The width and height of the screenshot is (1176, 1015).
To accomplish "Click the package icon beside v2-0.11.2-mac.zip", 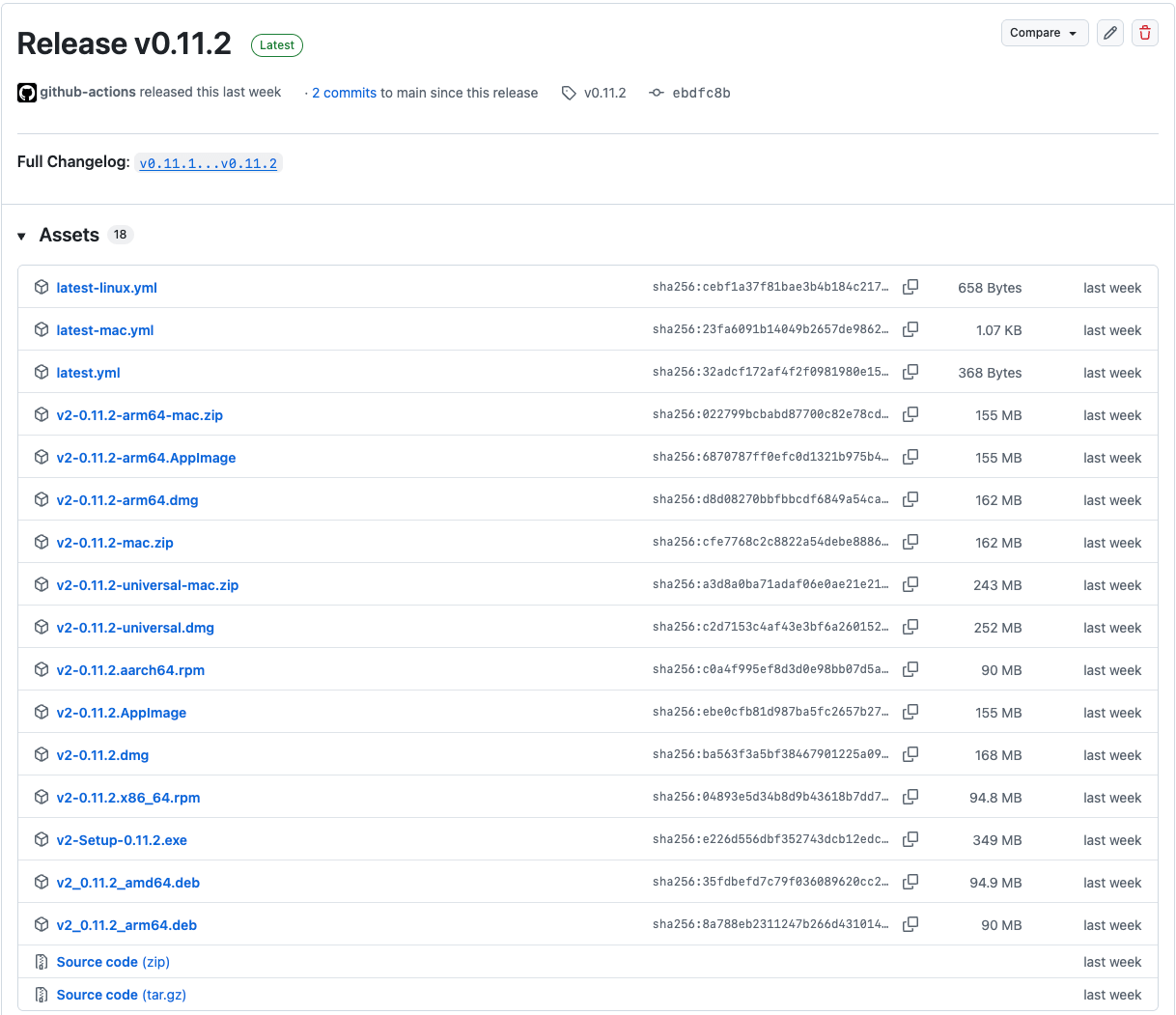I will point(41,542).
